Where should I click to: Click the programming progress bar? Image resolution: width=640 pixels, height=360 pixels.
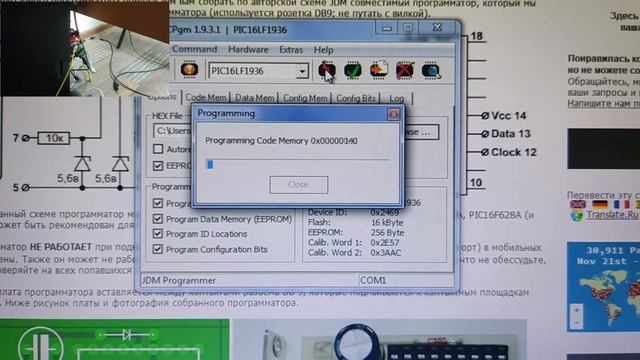tap(298, 164)
